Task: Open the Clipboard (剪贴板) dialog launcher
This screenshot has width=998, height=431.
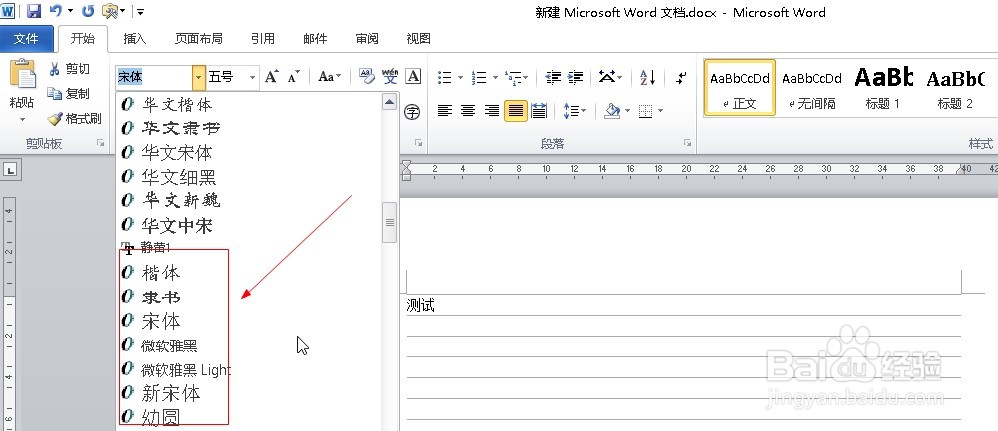Action: [101, 144]
